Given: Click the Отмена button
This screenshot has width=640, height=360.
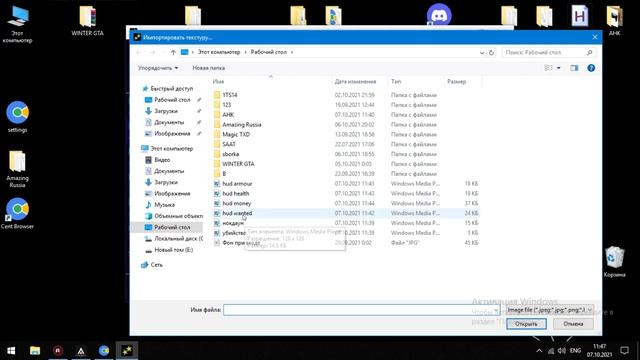Looking at the screenshot, I should click(x=573, y=324).
